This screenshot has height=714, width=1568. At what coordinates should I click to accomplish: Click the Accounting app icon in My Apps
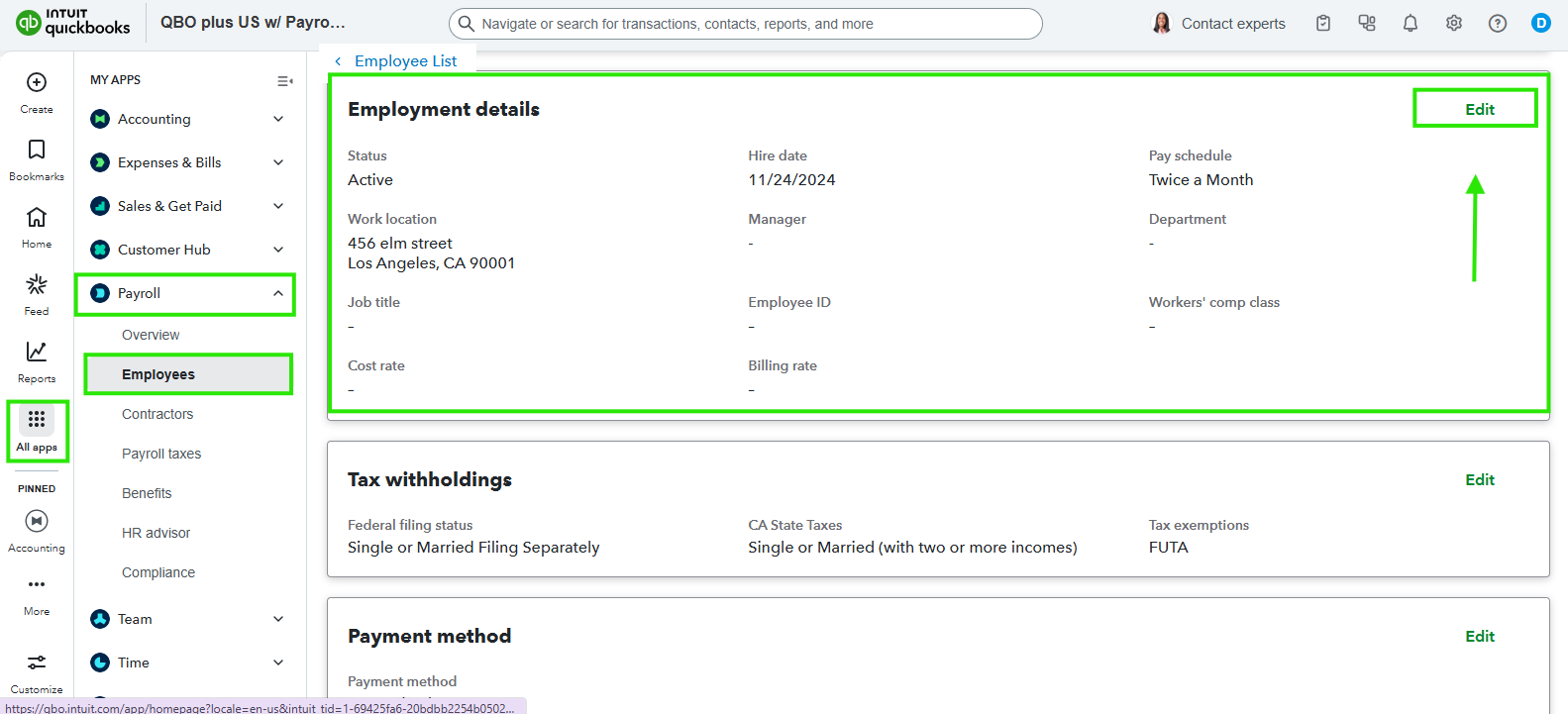[100, 119]
